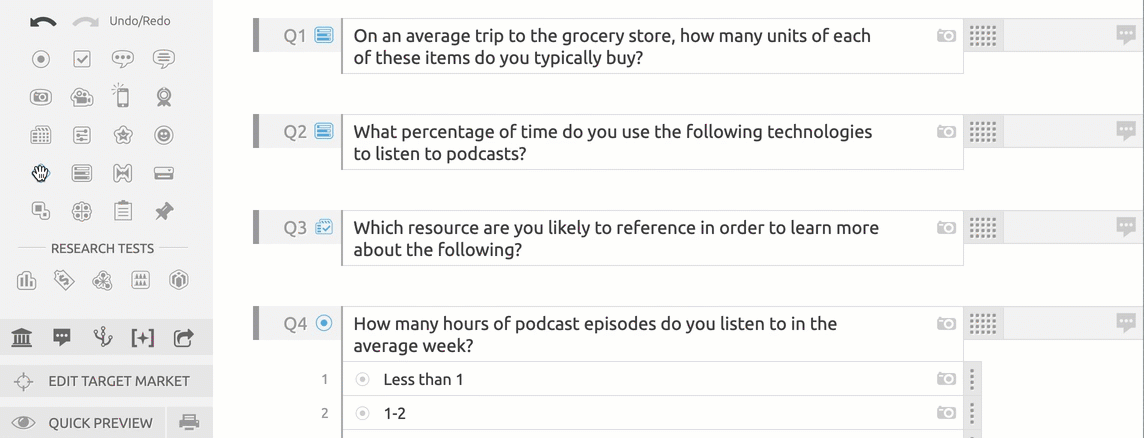This screenshot has height=438, width=1144.
Task: Click the Undo arrow icon
Action: coord(43,22)
